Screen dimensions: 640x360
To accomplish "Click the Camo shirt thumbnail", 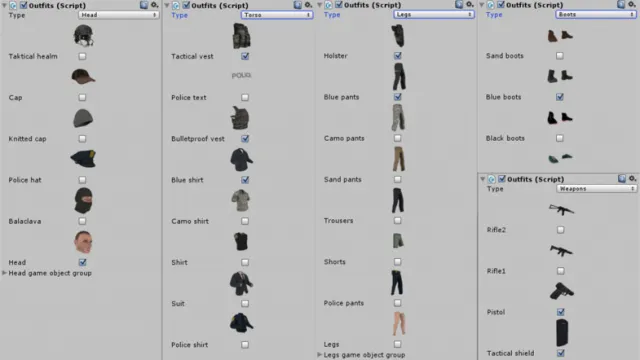I will click(x=241, y=200).
